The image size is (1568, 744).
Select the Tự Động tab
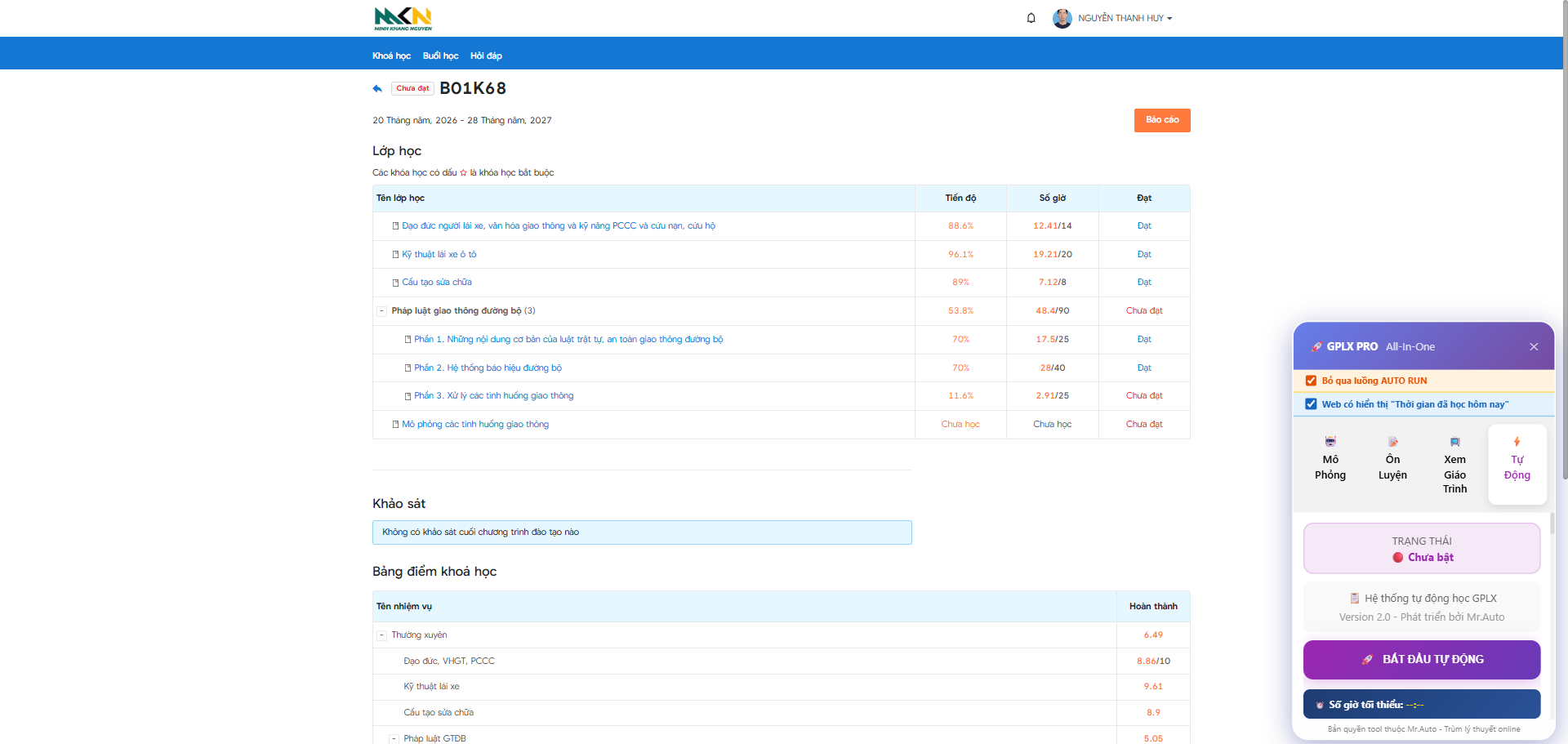click(x=1517, y=463)
